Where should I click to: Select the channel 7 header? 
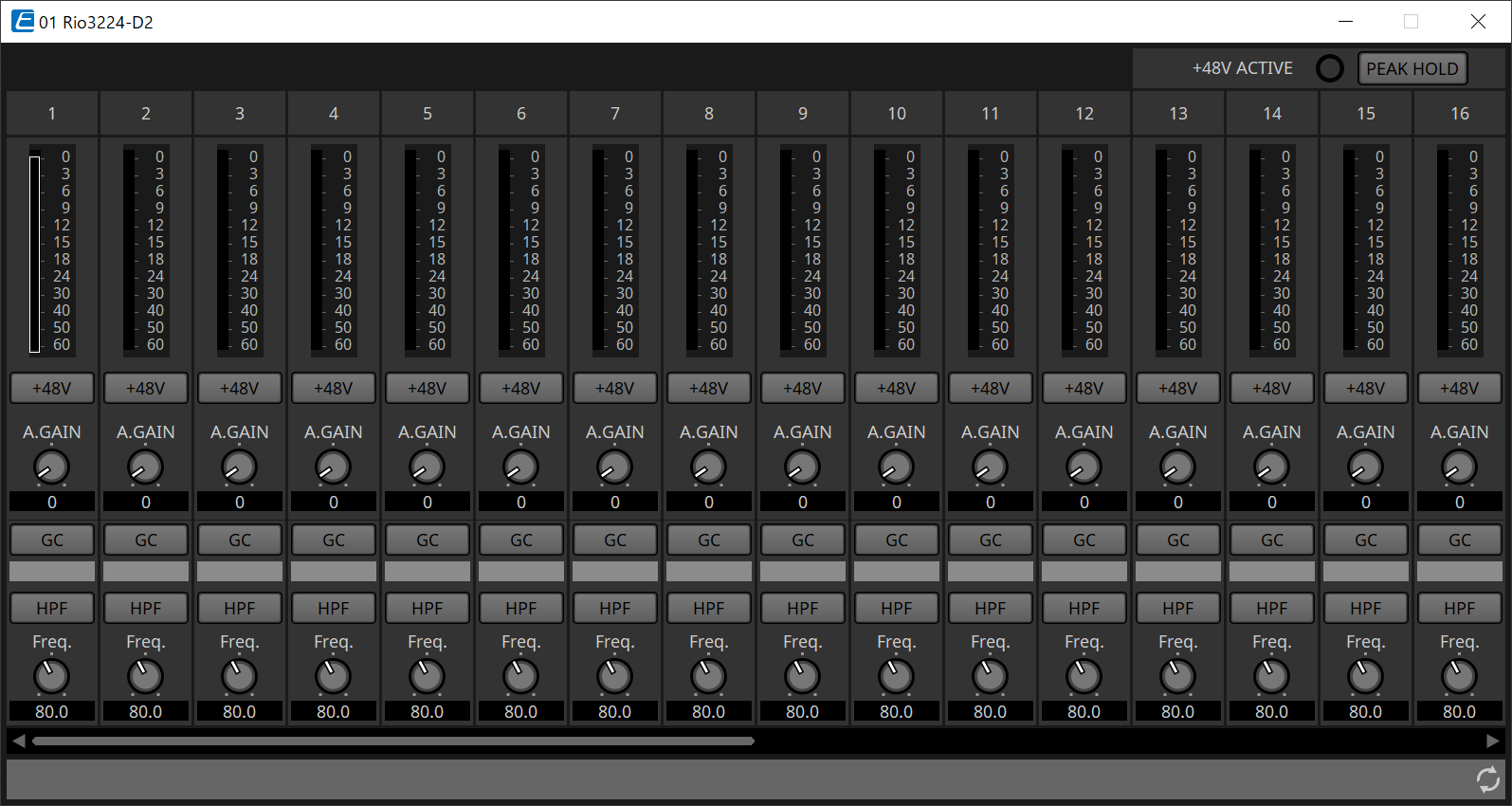point(615,114)
